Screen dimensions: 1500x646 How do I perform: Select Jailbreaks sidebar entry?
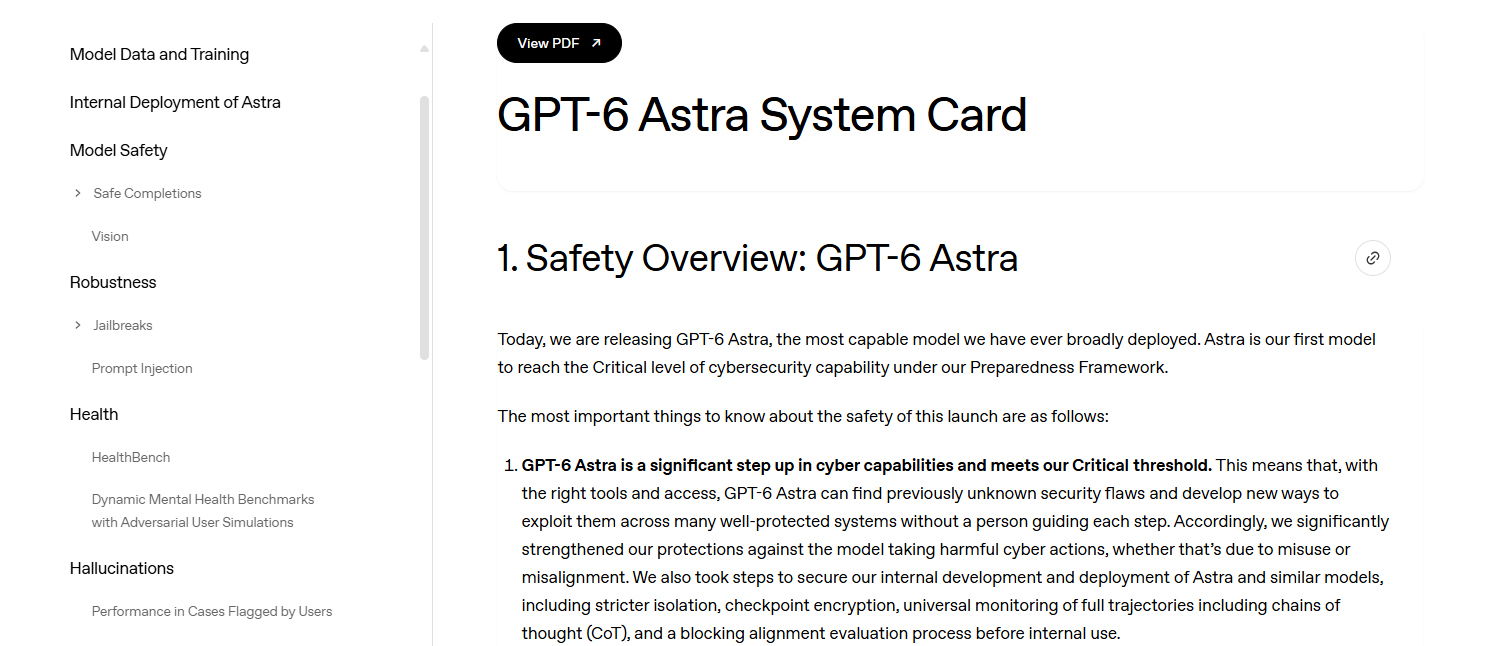tap(123, 325)
